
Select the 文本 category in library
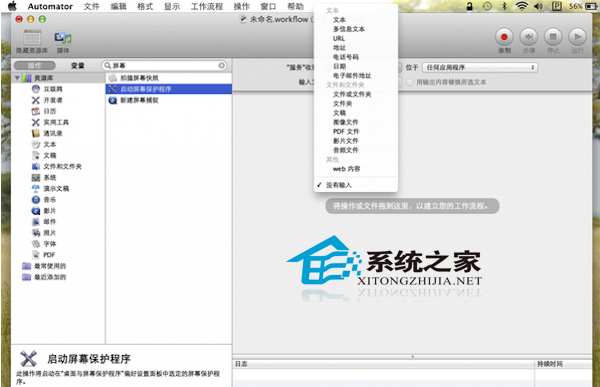(x=49, y=144)
